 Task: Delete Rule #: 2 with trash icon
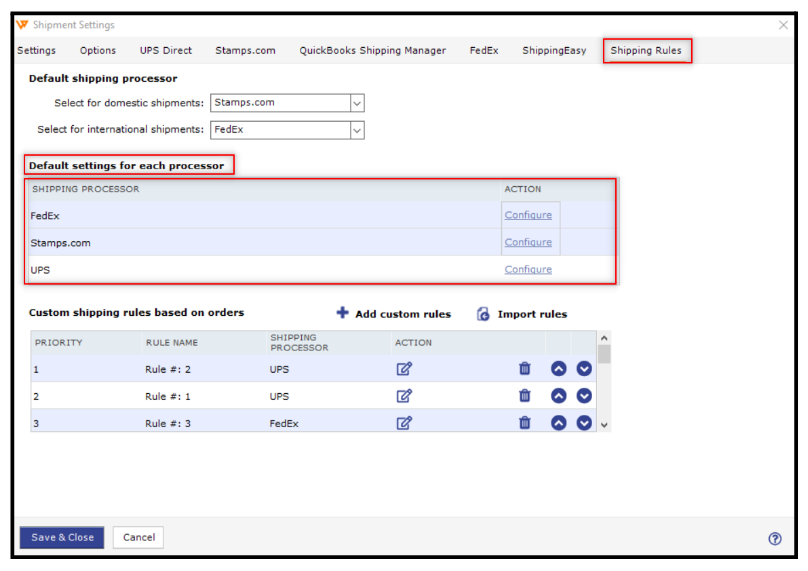[525, 369]
